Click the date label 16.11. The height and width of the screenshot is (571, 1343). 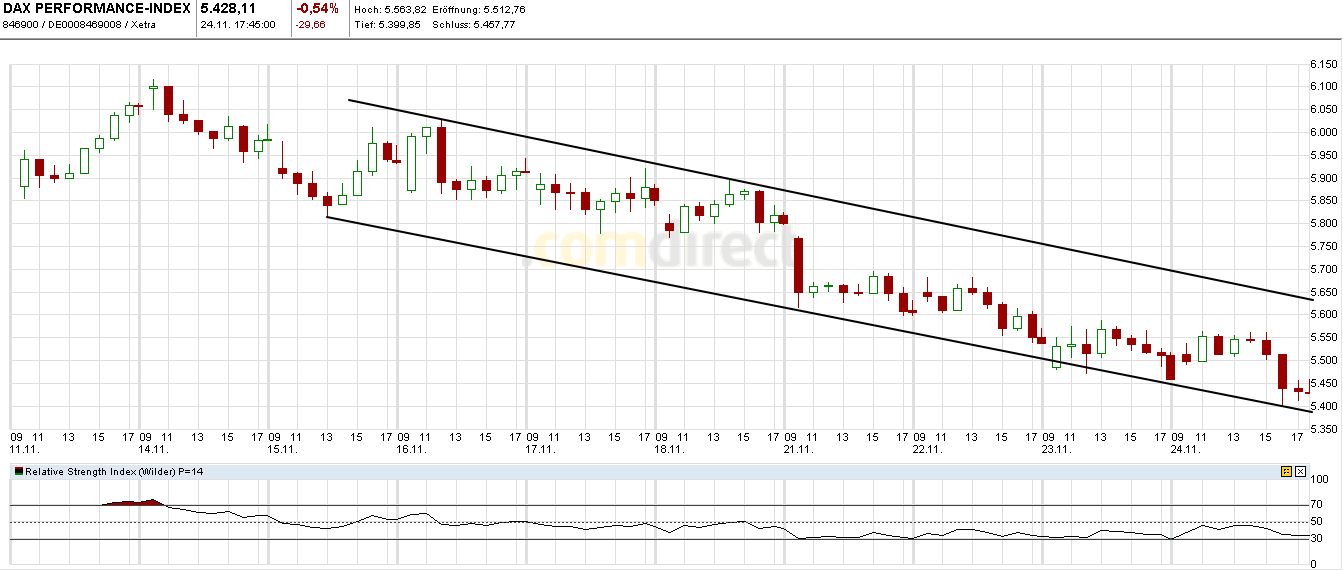click(410, 449)
